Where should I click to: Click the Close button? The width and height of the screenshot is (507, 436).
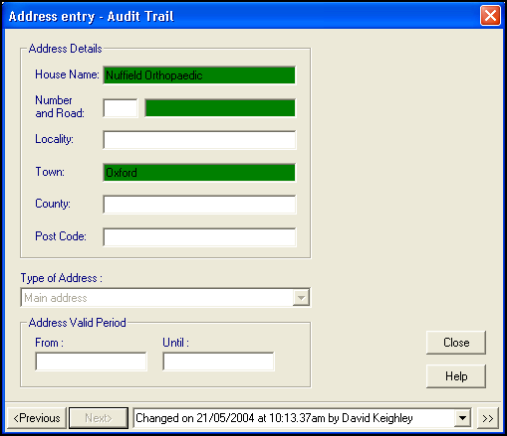click(x=456, y=342)
